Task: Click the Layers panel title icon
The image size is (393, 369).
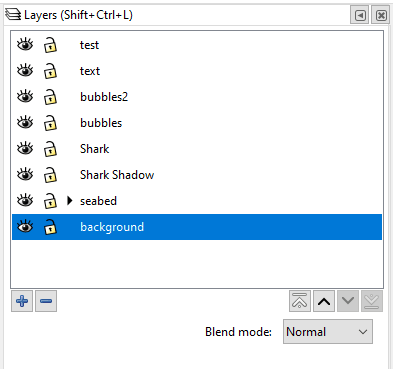Action: point(13,15)
